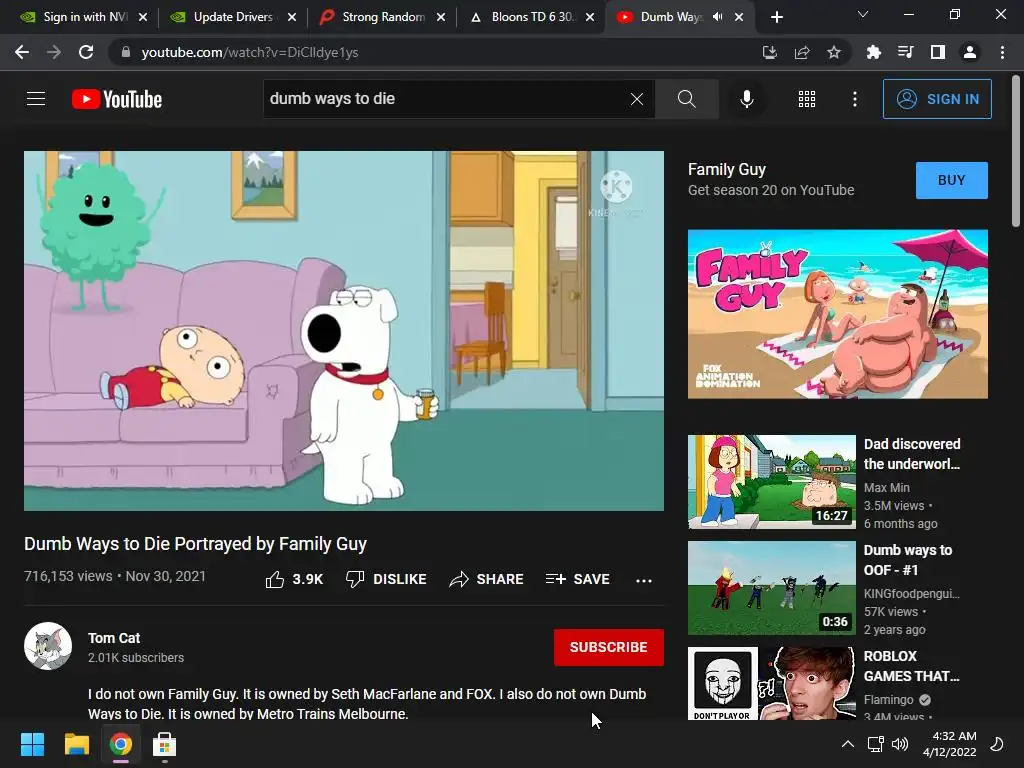Image resolution: width=1024 pixels, height=768 pixels.
Task: Open volume control in system tray
Action: 900,744
